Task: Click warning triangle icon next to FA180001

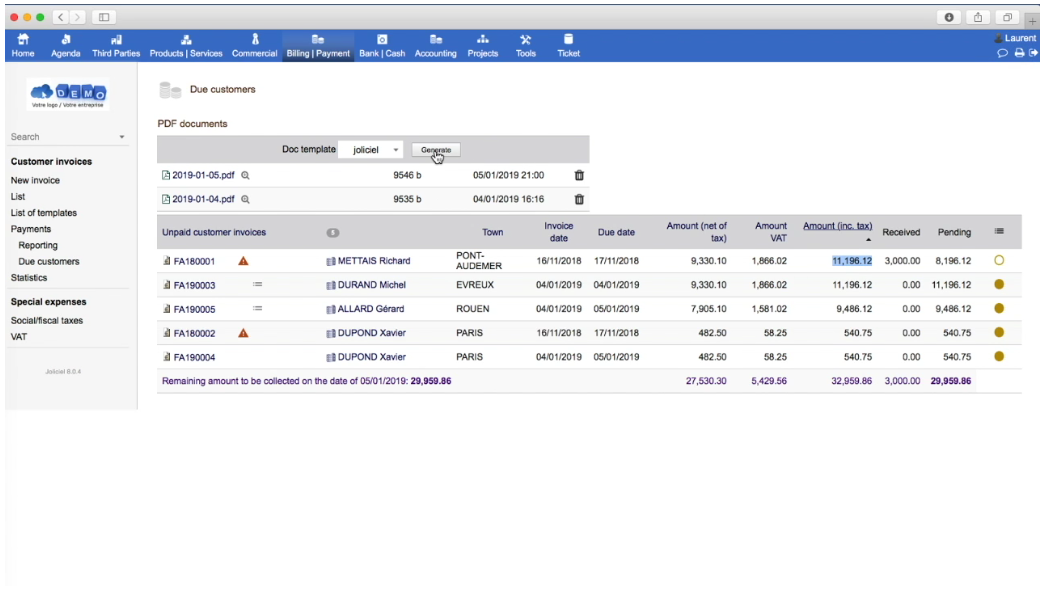Action: pyautogui.click(x=243, y=261)
